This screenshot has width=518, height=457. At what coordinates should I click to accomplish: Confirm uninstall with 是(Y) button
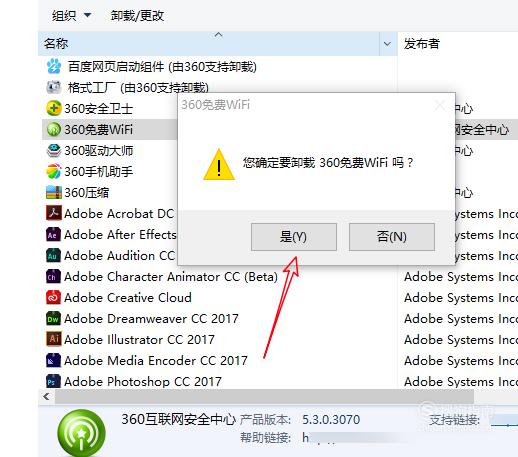click(294, 237)
